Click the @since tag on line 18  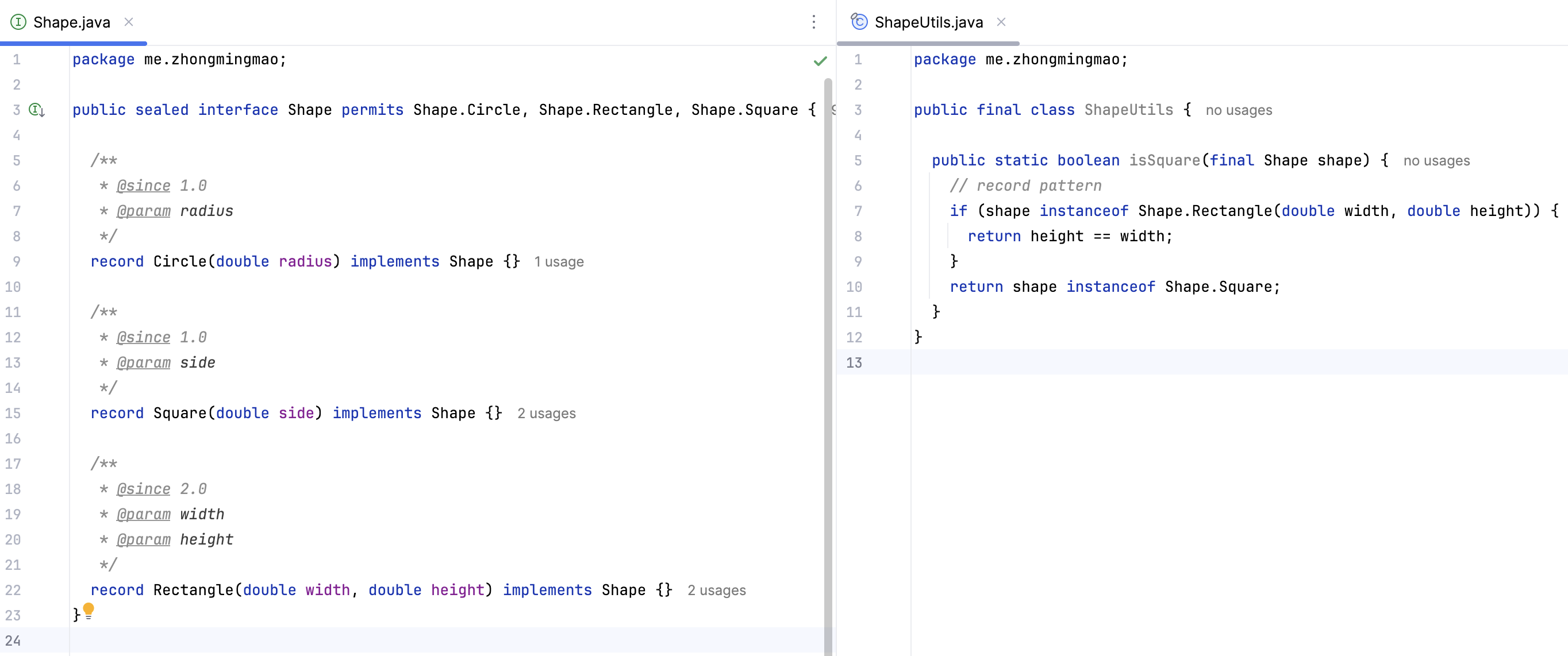tap(143, 489)
